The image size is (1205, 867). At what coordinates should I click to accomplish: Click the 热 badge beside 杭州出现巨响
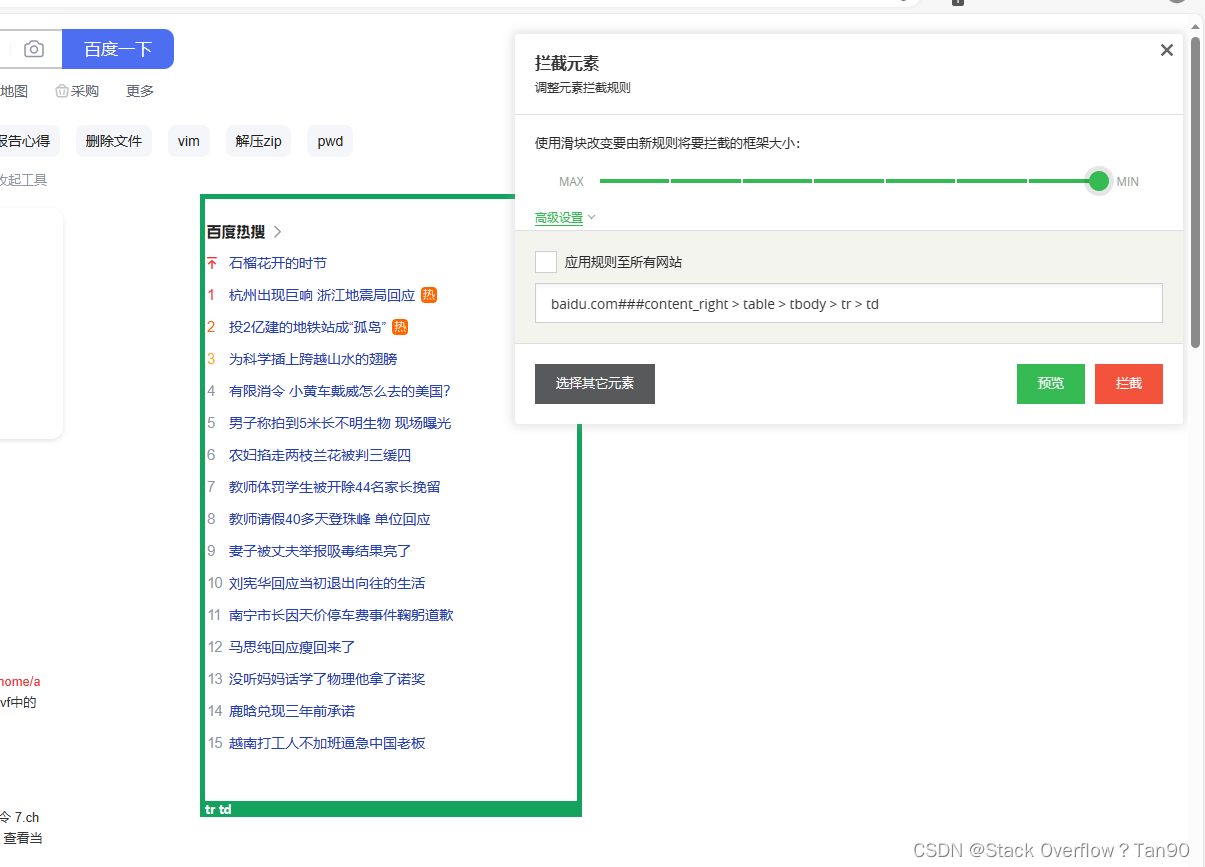[x=429, y=295]
